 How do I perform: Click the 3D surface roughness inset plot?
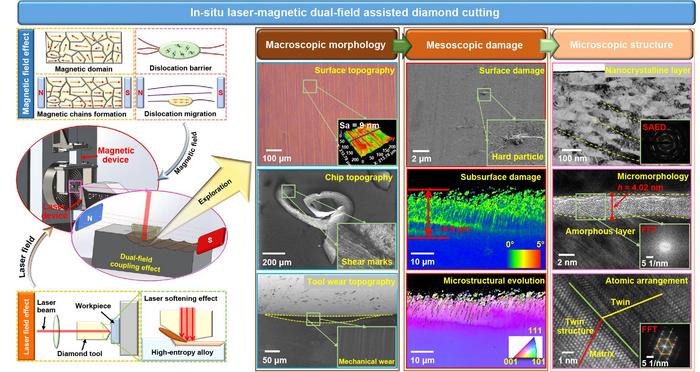point(367,142)
